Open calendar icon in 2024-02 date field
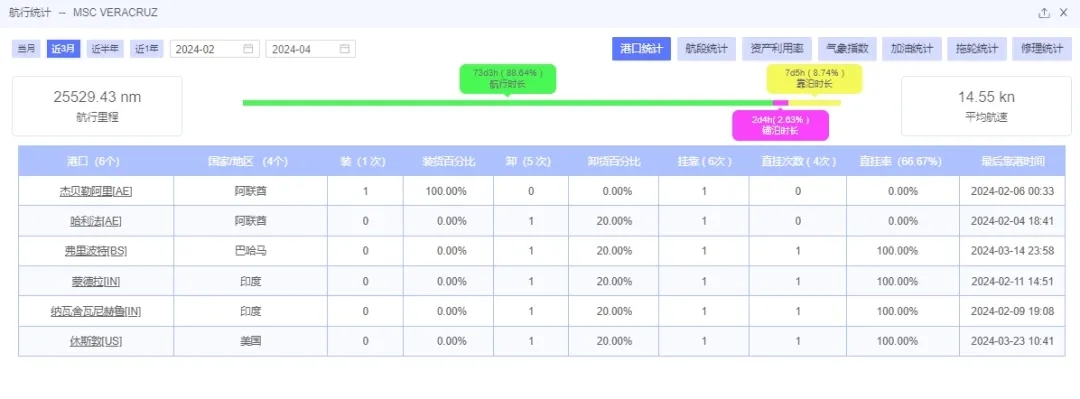 click(x=248, y=49)
